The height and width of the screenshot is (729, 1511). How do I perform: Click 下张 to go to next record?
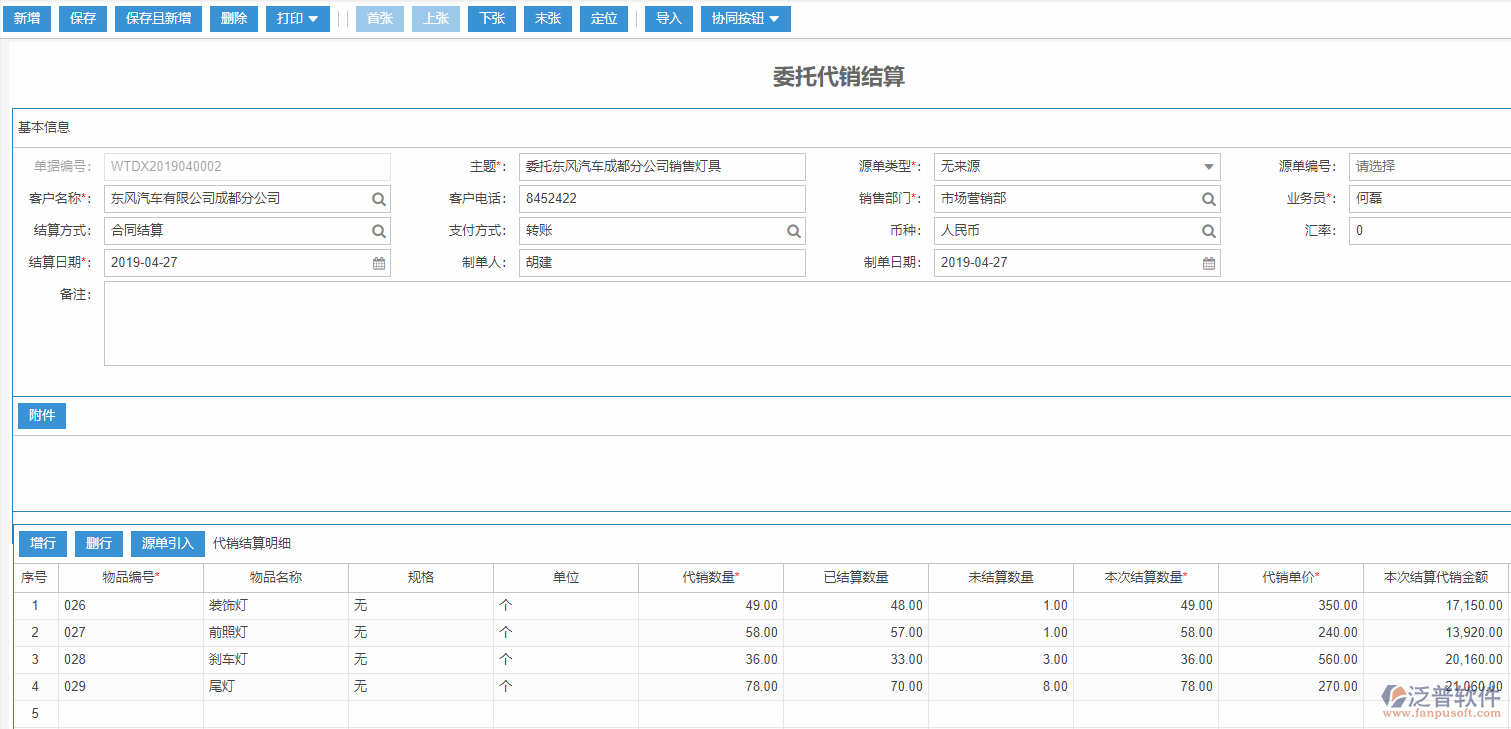[x=492, y=19]
